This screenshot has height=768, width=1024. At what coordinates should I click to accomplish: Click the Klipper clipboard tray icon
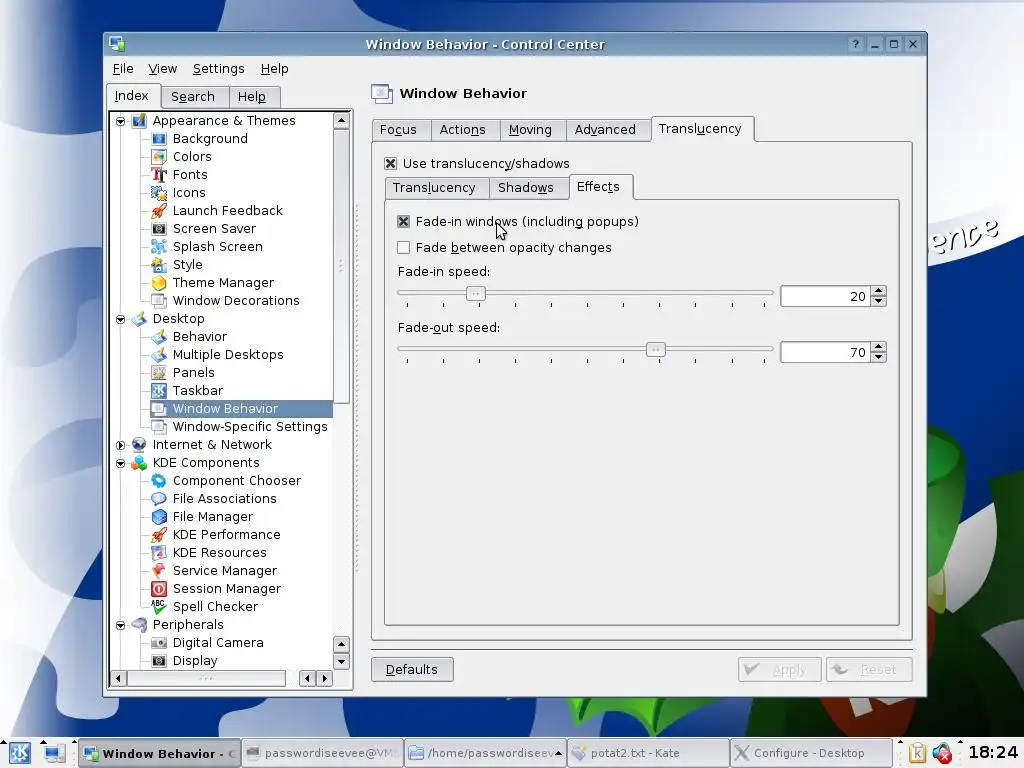click(x=917, y=753)
